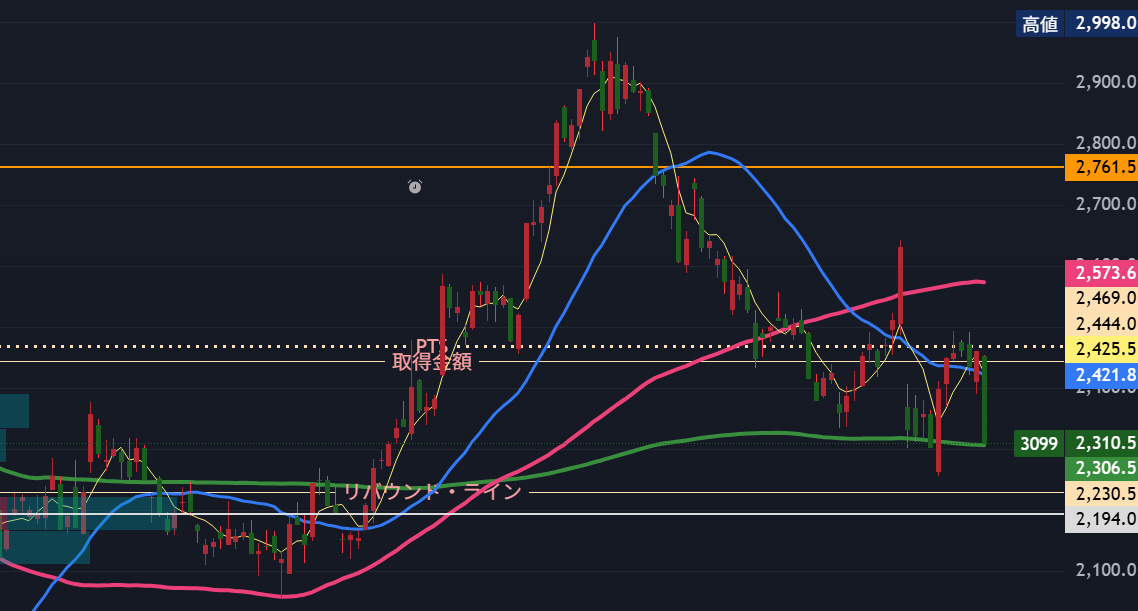Click the blue 2,421.8 price label
The height and width of the screenshot is (611, 1138).
(x=1101, y=375)
